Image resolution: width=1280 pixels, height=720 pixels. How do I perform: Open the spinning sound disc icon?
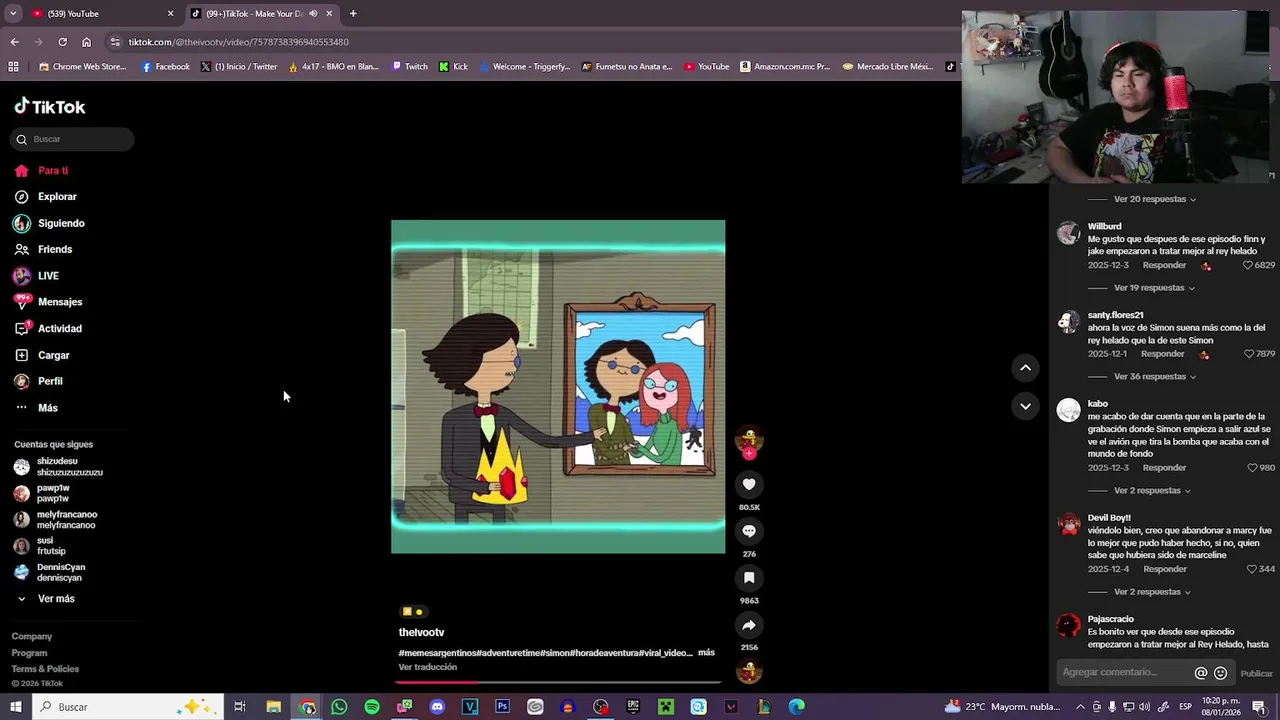click(x=749, y=672)
